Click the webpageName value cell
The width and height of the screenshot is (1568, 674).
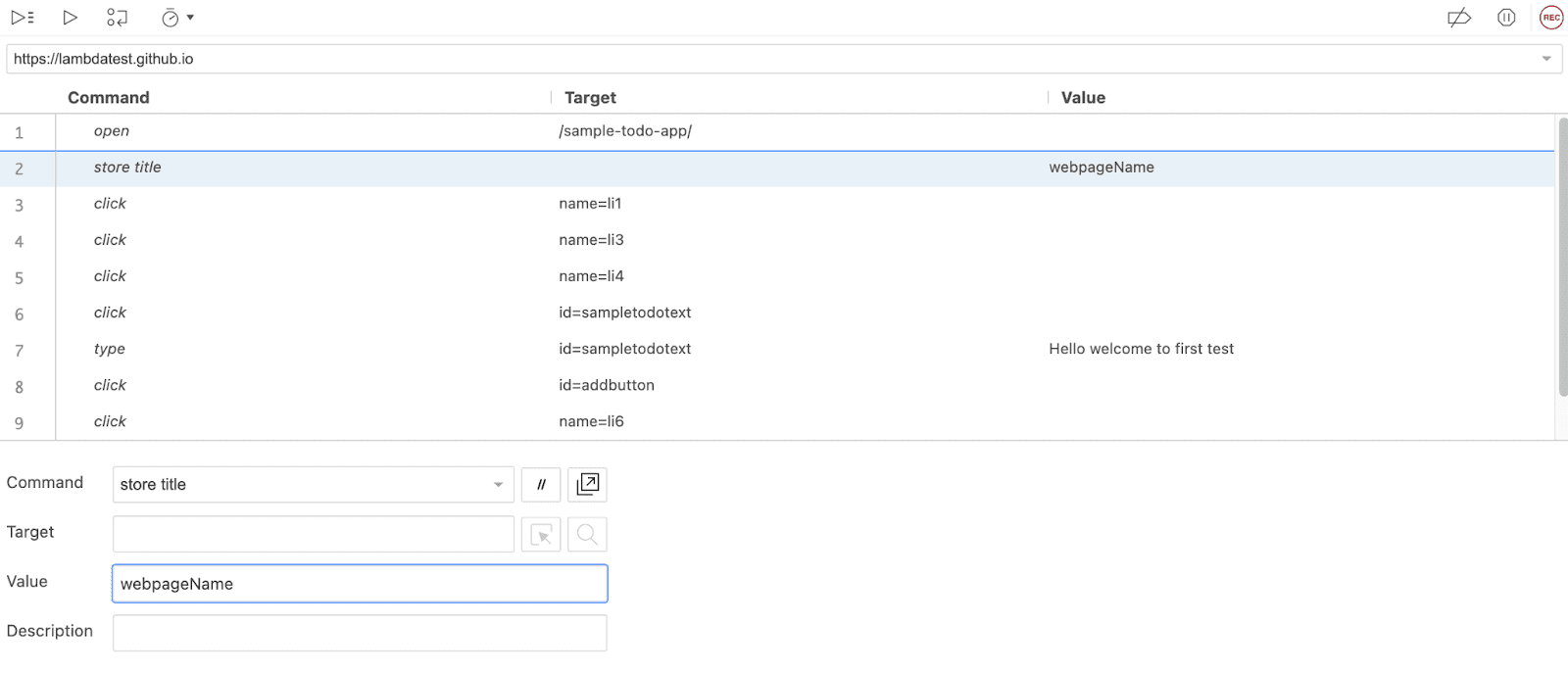[x=1102, y=168]
